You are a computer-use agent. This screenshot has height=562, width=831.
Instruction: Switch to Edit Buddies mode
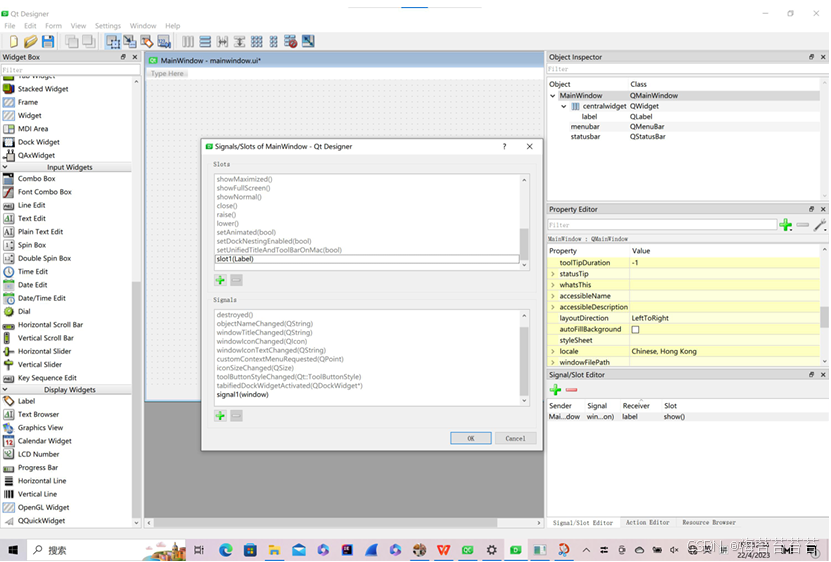click(147, 41)
